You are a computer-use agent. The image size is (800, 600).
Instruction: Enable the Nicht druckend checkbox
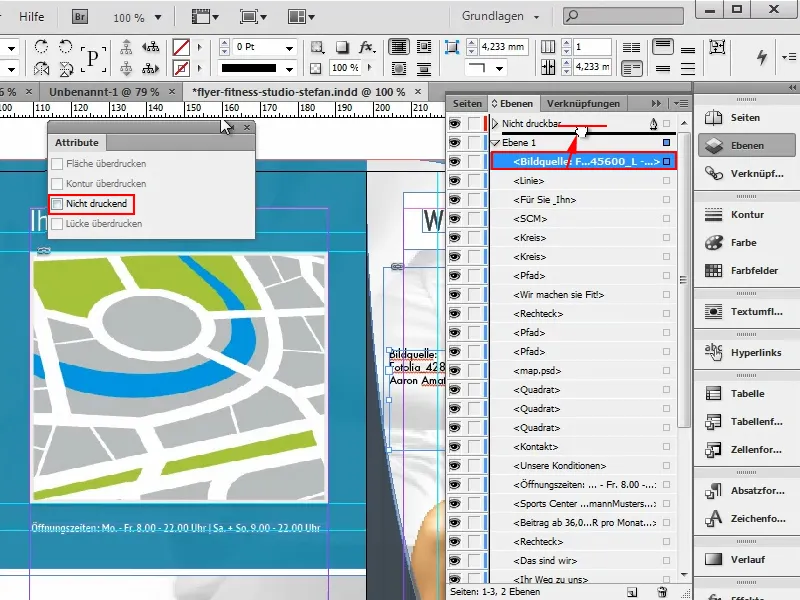pyautogui.click(x=57, y=204)
